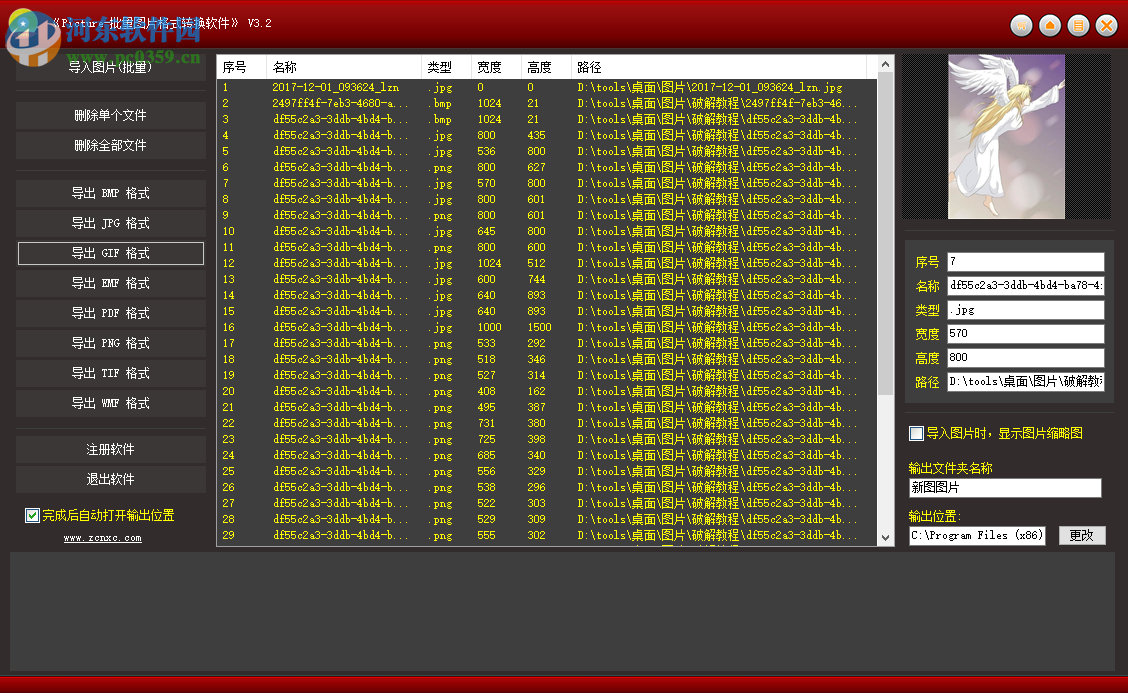Open the www.zcnxc.com link
This screenshot has height=693, width=1128.
point(103,538)
